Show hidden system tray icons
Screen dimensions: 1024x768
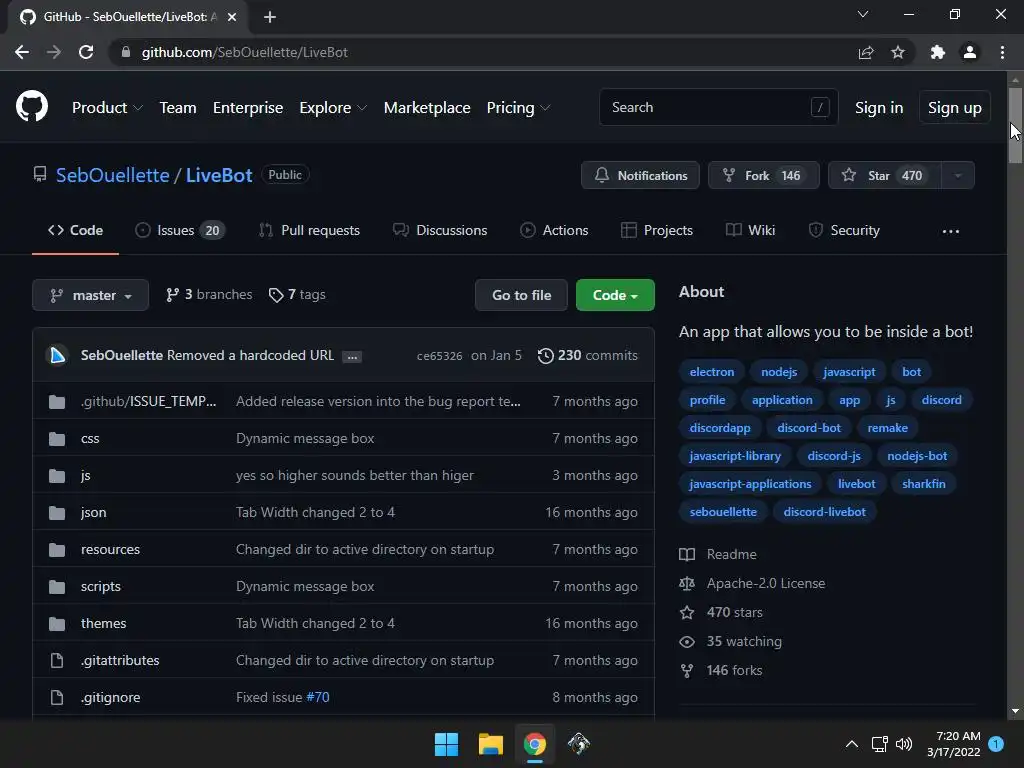[x=852, y=744]
